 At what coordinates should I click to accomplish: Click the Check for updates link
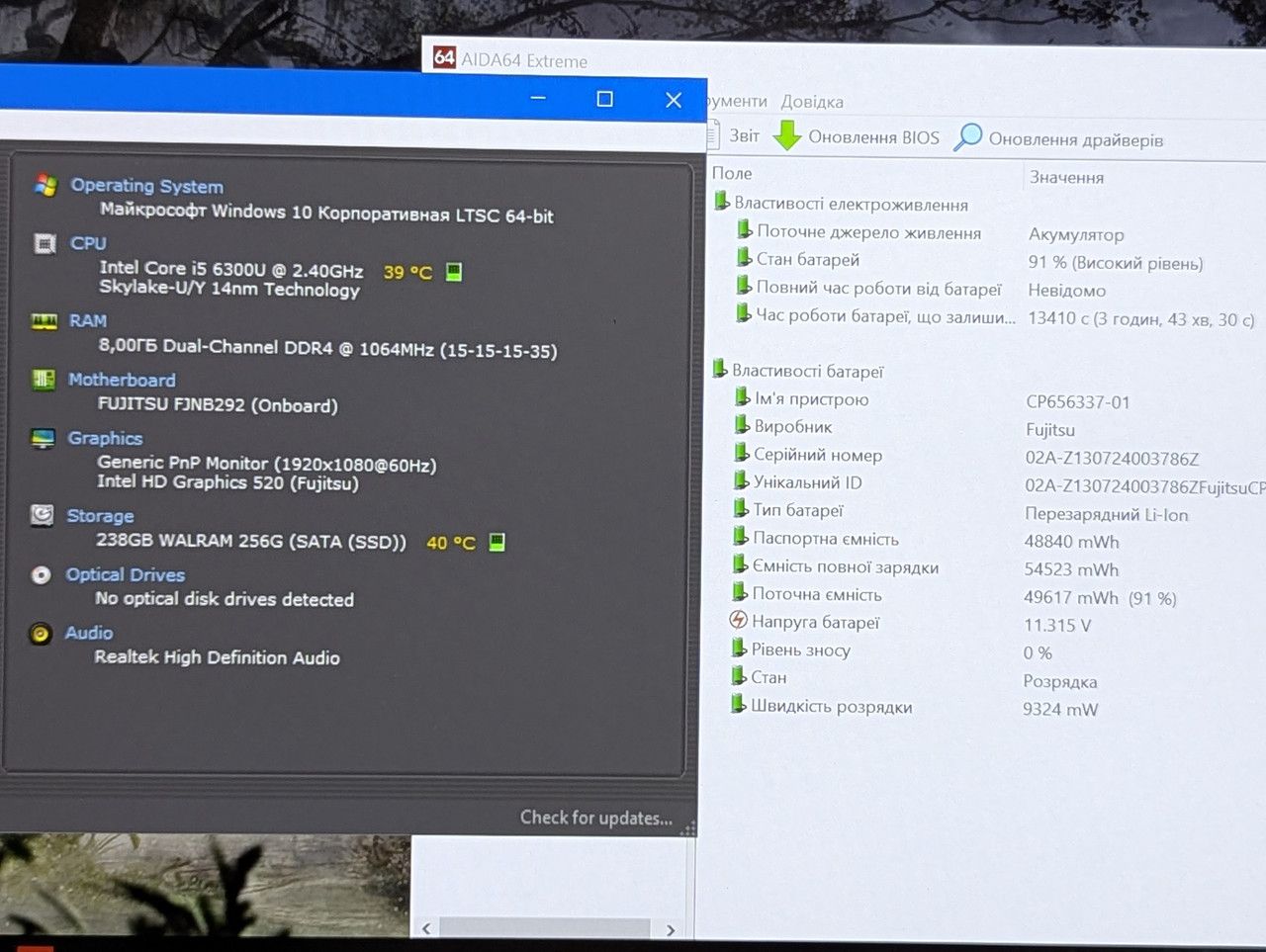click(596, 818)
